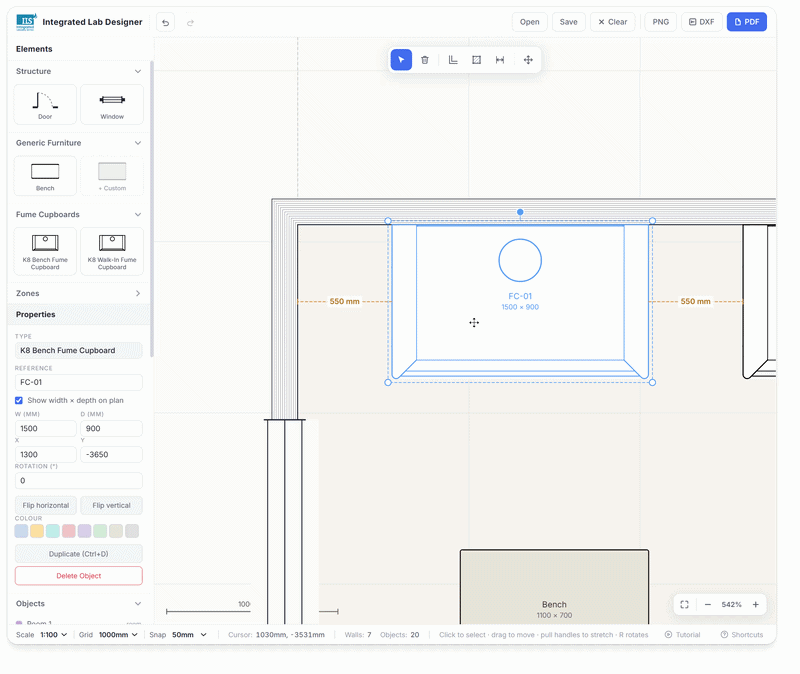
Task: Click the fit-to-screen icon
Action: coord(685,605)
